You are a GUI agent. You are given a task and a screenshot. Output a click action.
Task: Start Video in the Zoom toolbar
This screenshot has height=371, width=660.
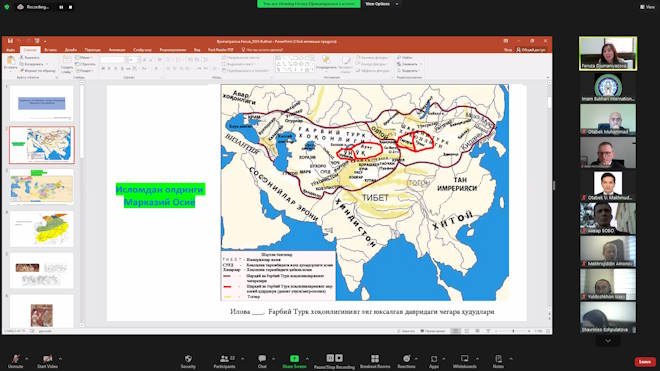[x=47, y=361]
